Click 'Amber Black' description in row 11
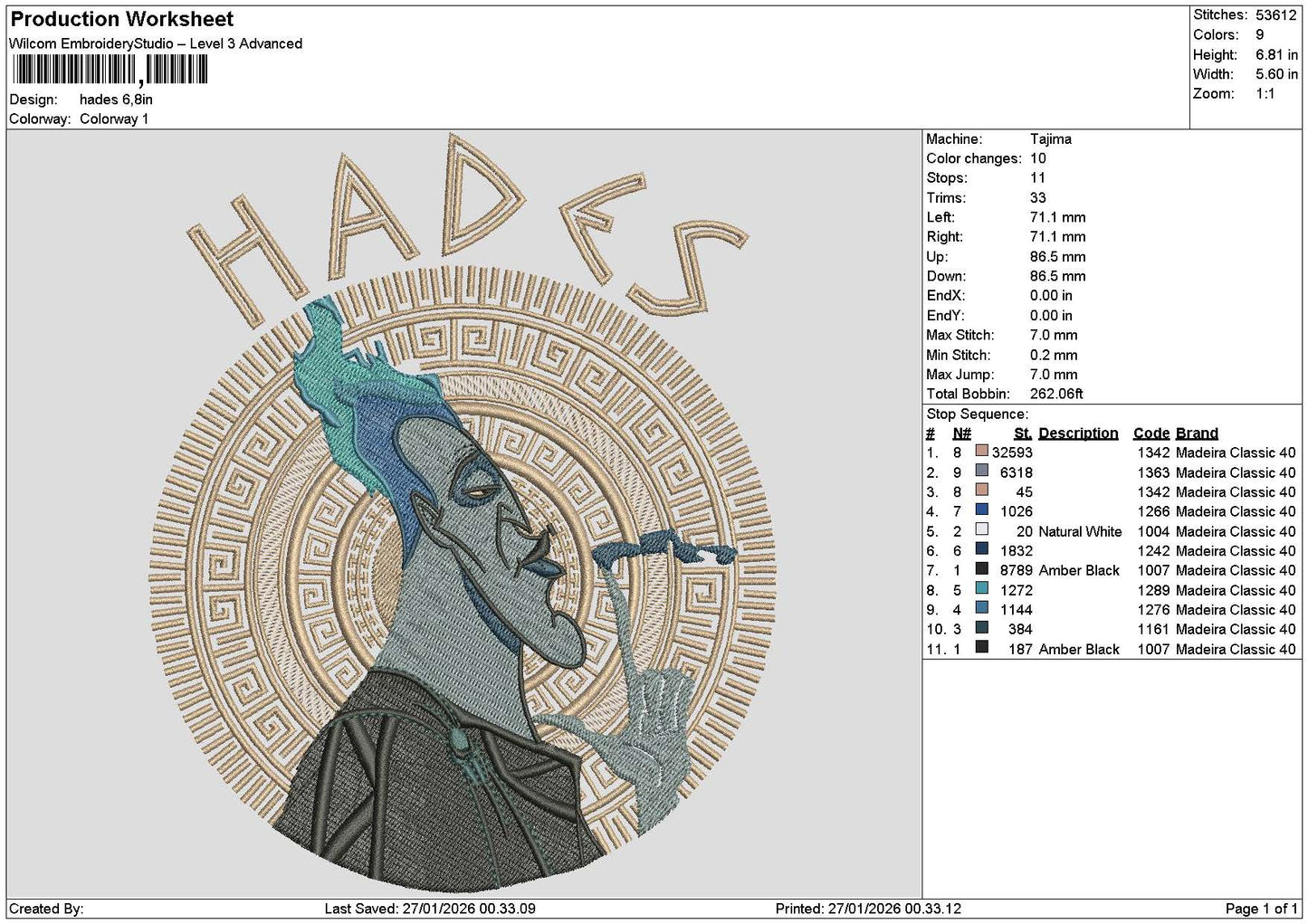The image size is (1308, 924). tap(1079, 649)
